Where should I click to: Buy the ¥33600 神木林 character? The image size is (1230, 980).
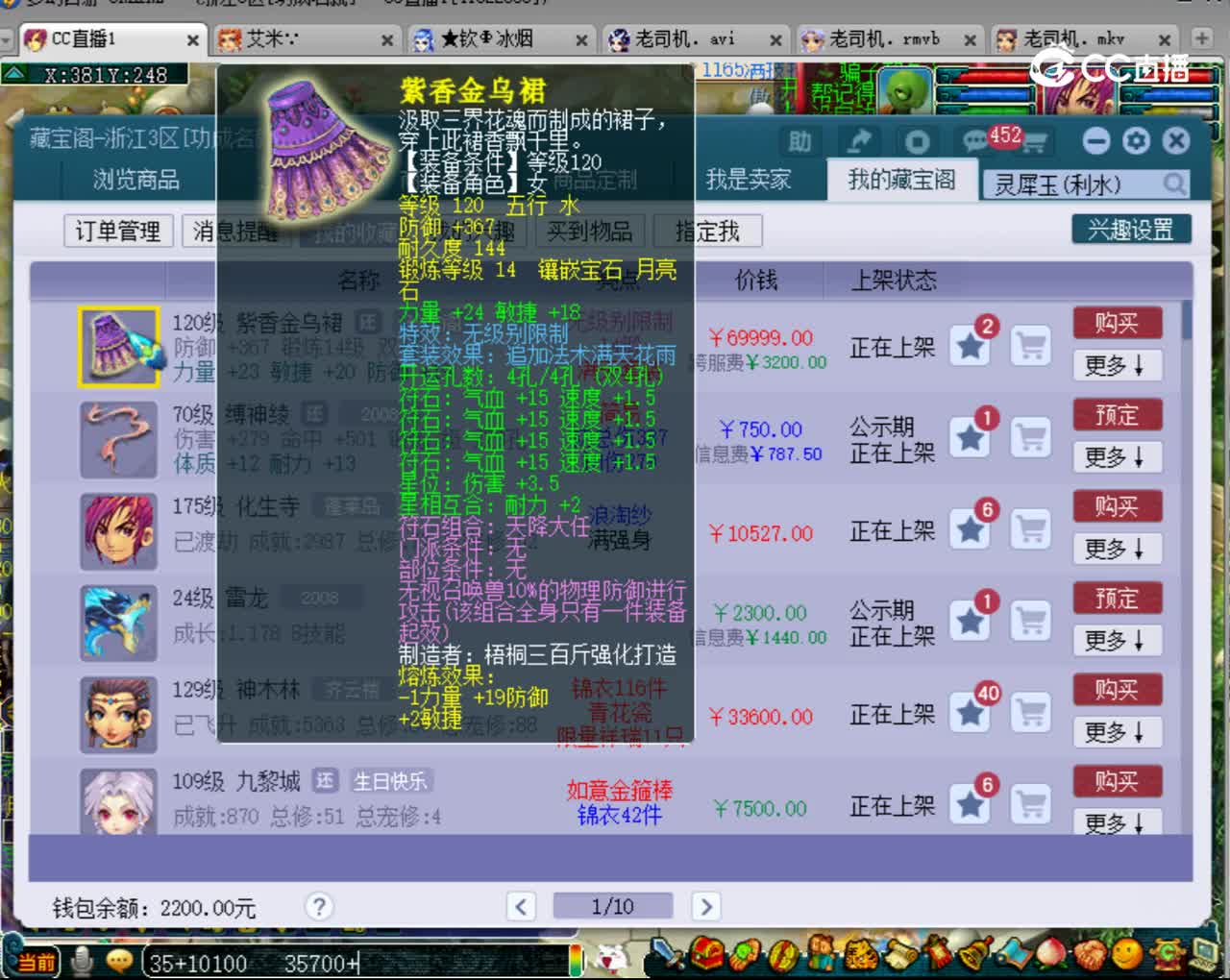point(1117,690)
